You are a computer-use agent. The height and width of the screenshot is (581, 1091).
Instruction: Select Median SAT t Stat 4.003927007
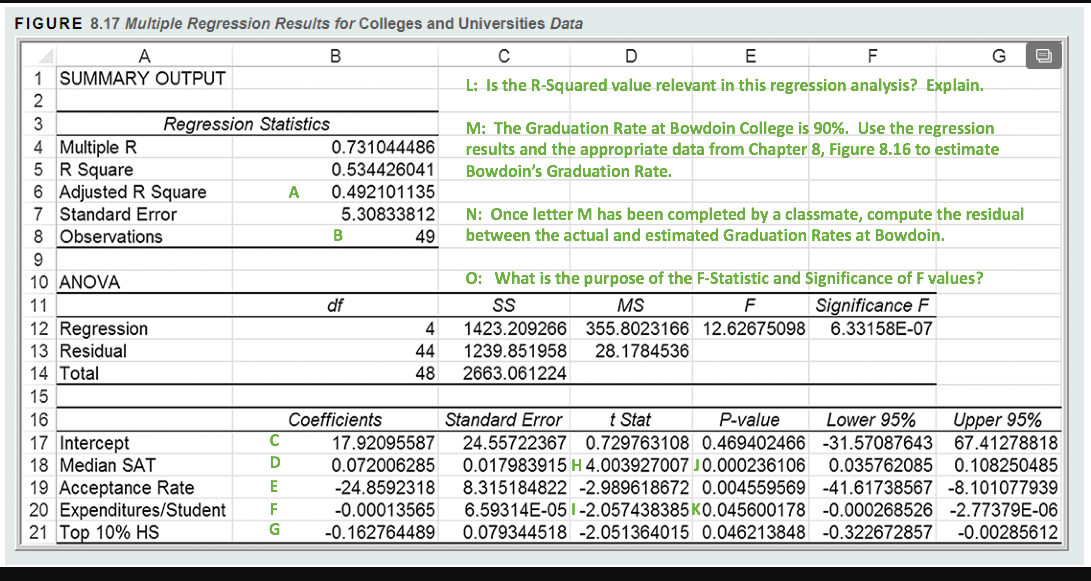tap(638, 465)
